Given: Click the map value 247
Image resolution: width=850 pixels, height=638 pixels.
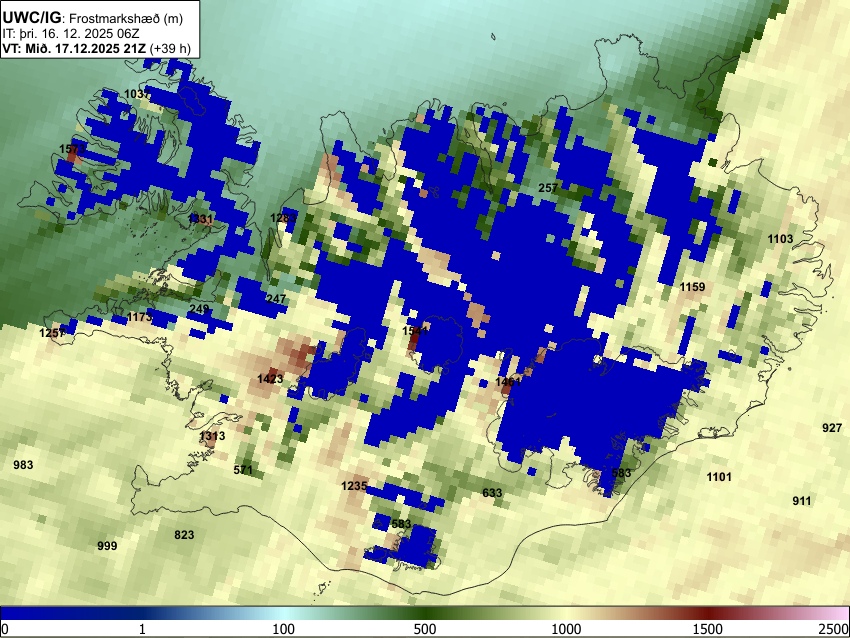Looking at the screenshot, I should pos(276,299).
